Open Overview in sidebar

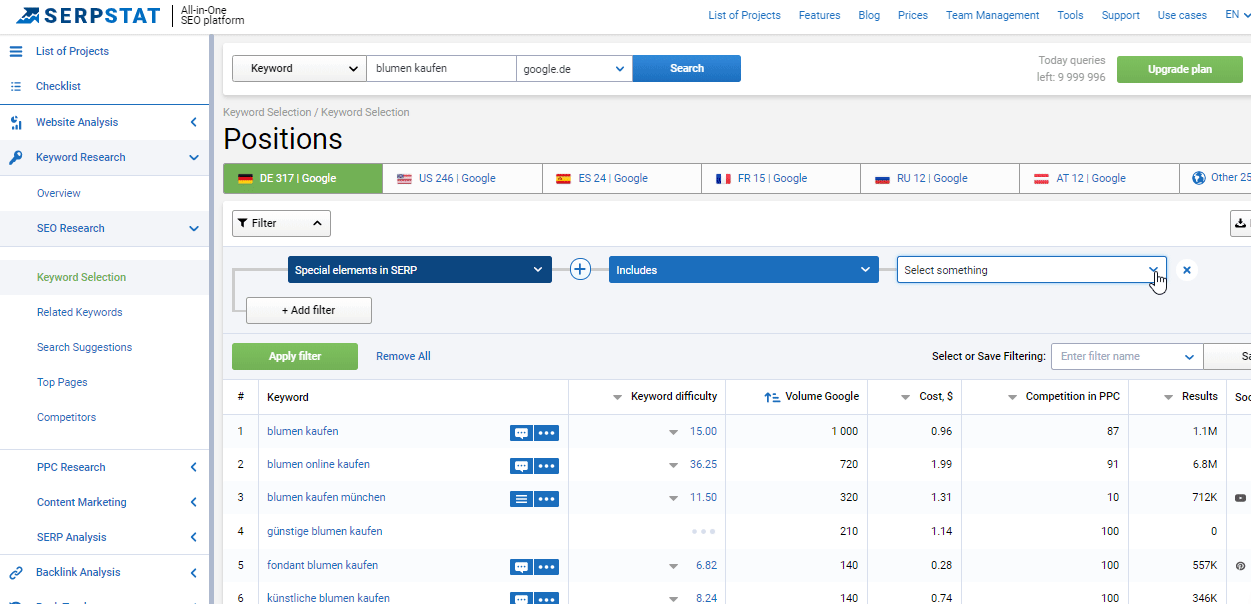click(59, 193)
